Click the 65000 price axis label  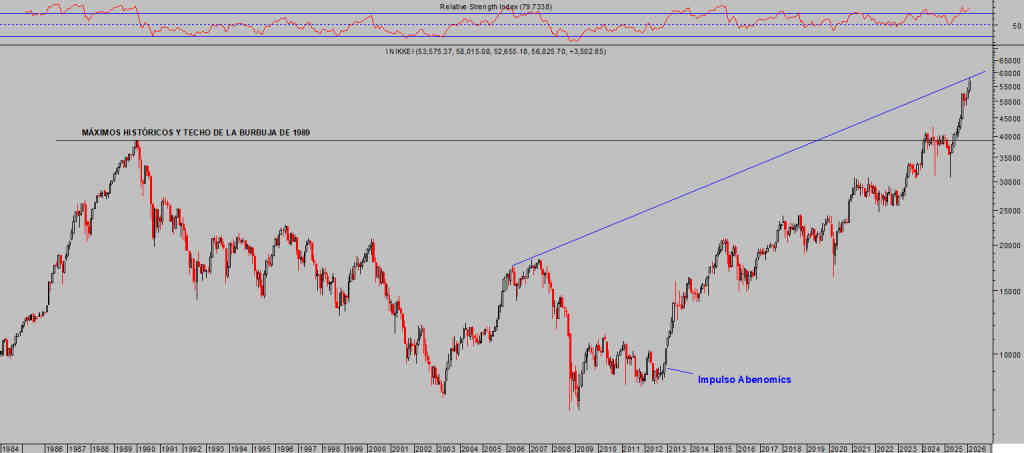pos(1008,61)
